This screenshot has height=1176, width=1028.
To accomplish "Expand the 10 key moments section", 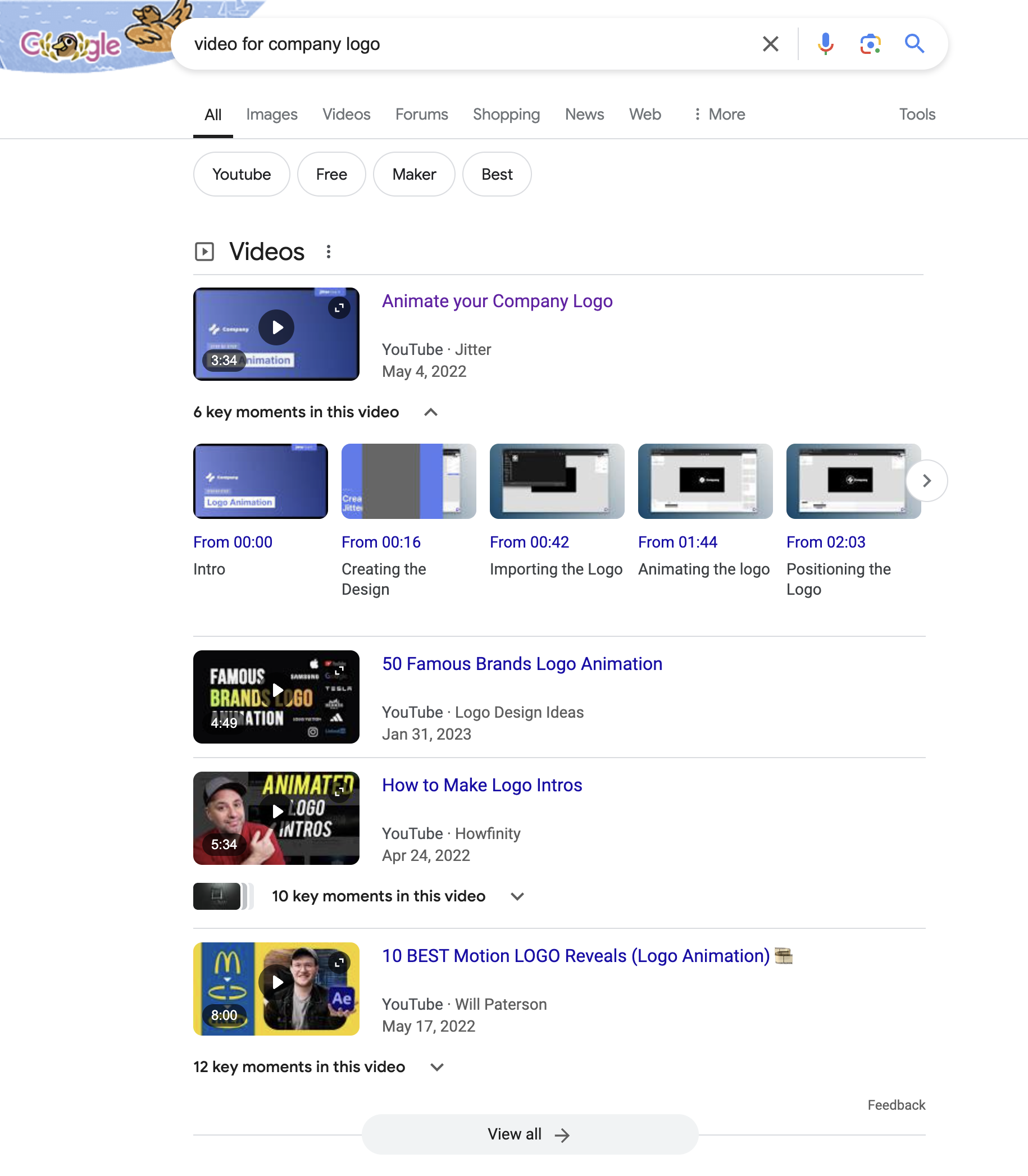I will [x=517, y=896].
